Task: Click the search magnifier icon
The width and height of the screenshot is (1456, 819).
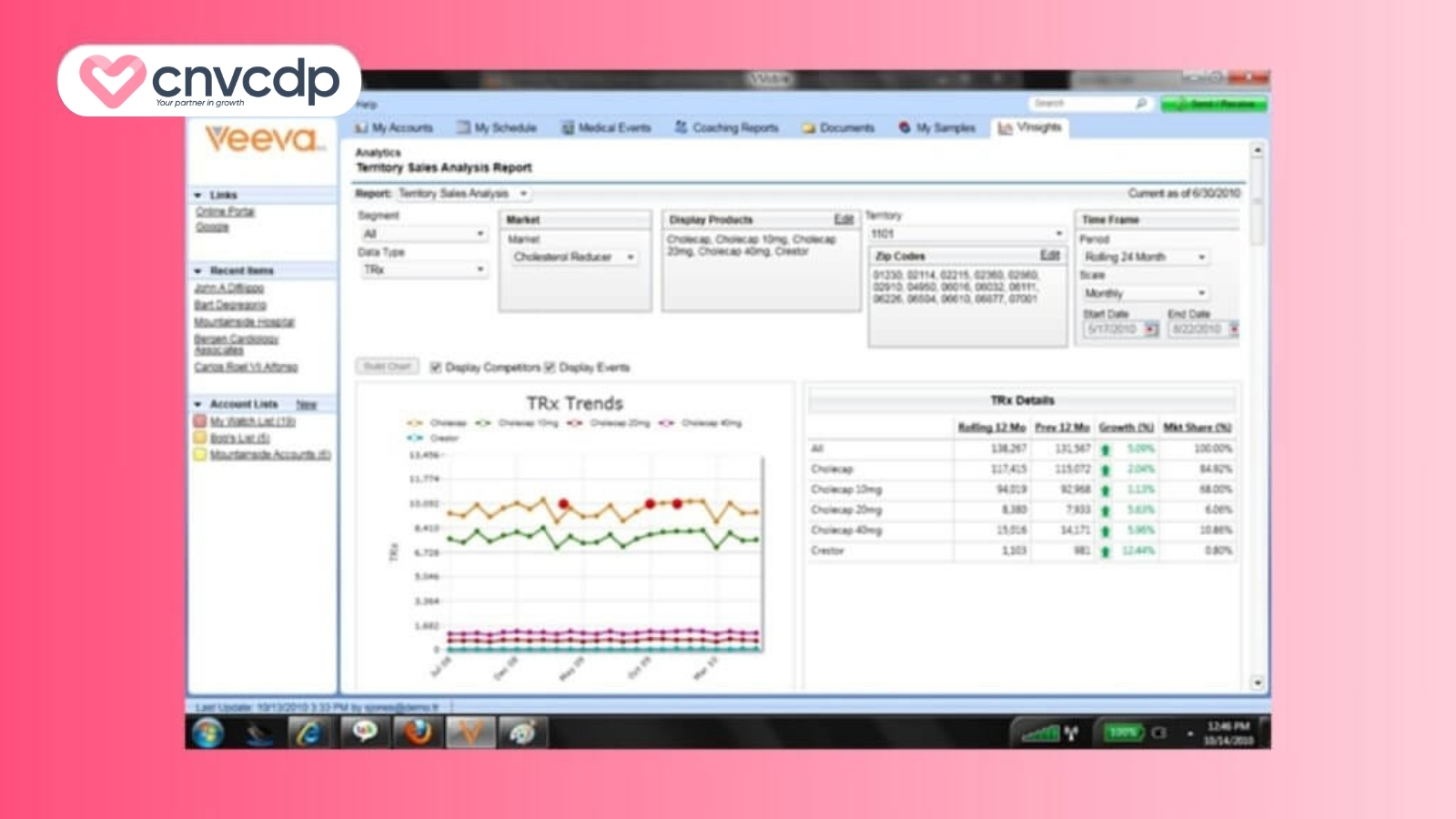Action: (1140, 104)
